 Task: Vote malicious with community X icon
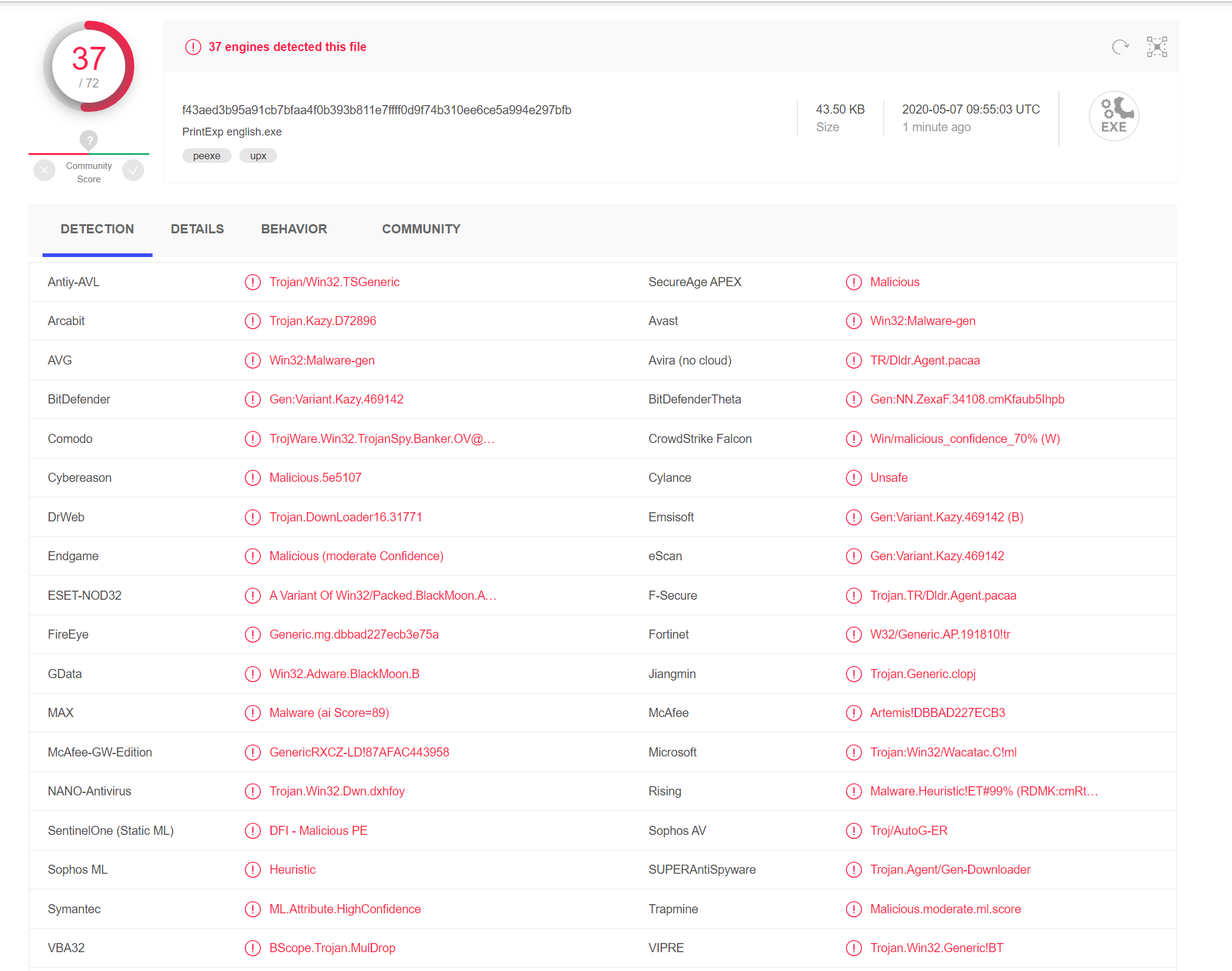click(44, 171)
